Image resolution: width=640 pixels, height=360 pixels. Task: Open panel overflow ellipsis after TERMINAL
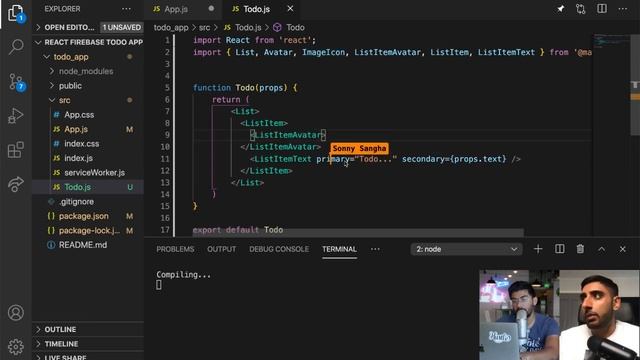pyautogui.click(x=375, y=249)
